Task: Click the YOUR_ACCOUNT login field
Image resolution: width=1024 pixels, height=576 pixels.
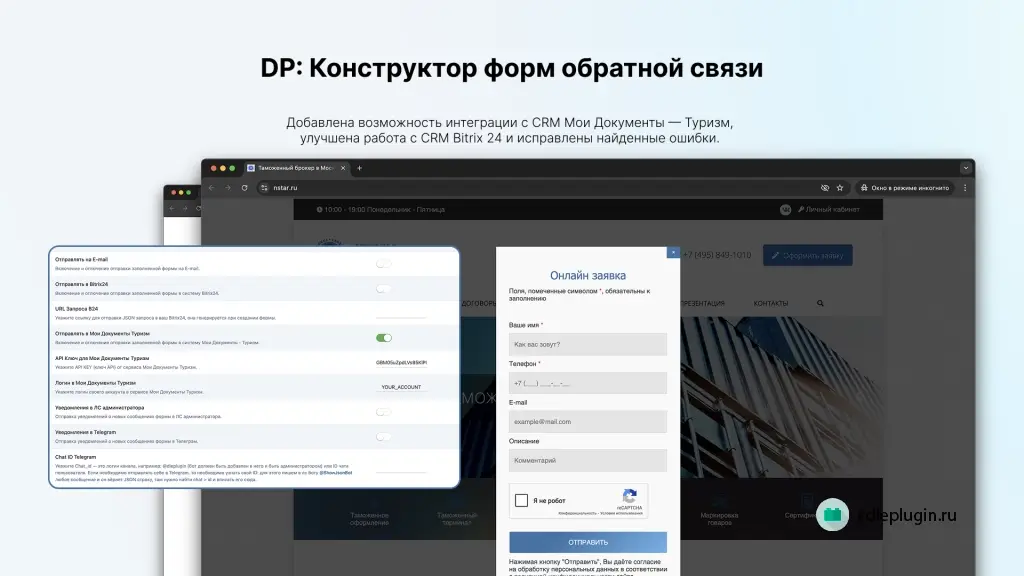Action: pyautogui.click(x=401, y=387)
